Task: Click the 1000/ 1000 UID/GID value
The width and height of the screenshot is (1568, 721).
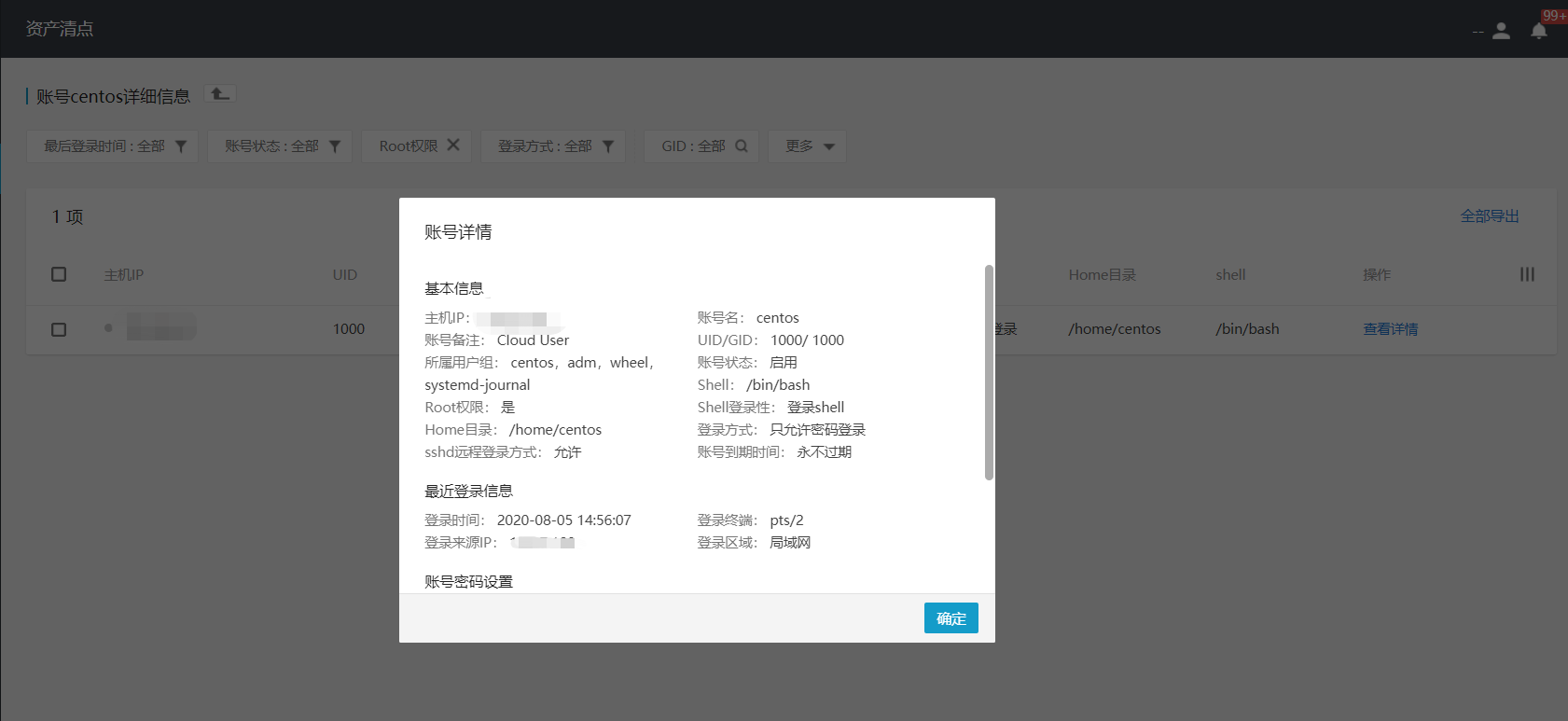Action: coord(807,340)
